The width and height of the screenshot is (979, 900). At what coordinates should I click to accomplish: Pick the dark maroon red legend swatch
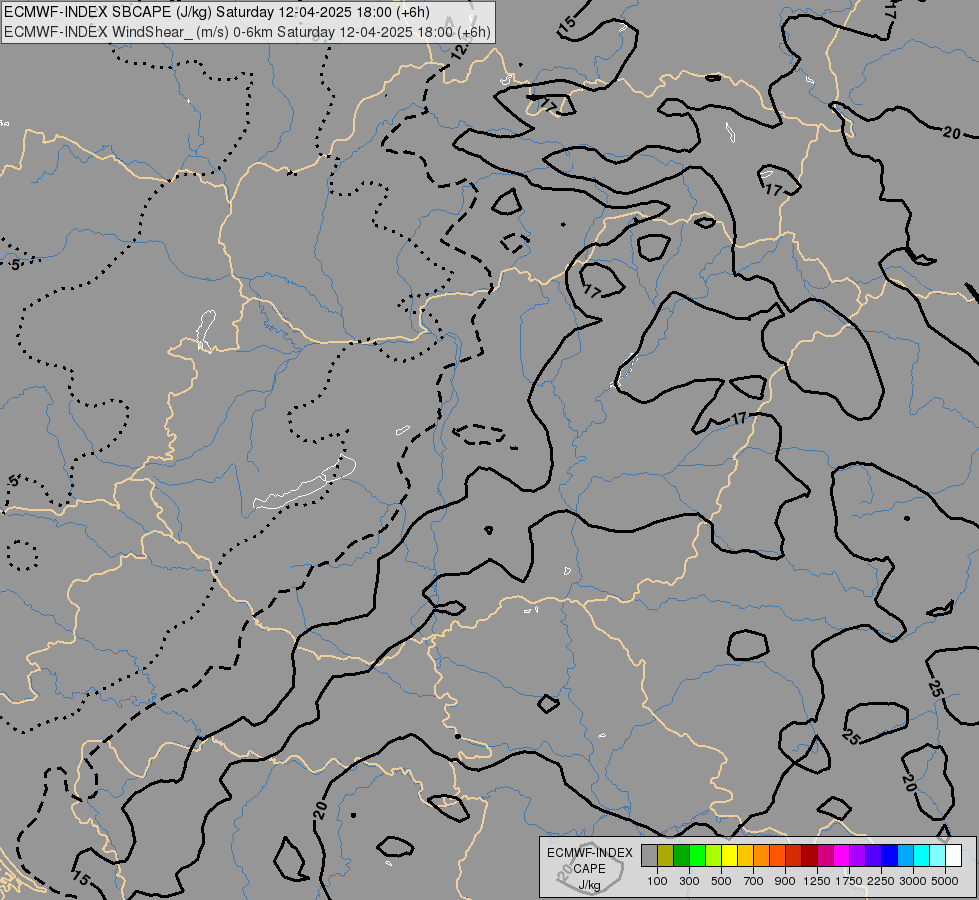click(810, 855)
